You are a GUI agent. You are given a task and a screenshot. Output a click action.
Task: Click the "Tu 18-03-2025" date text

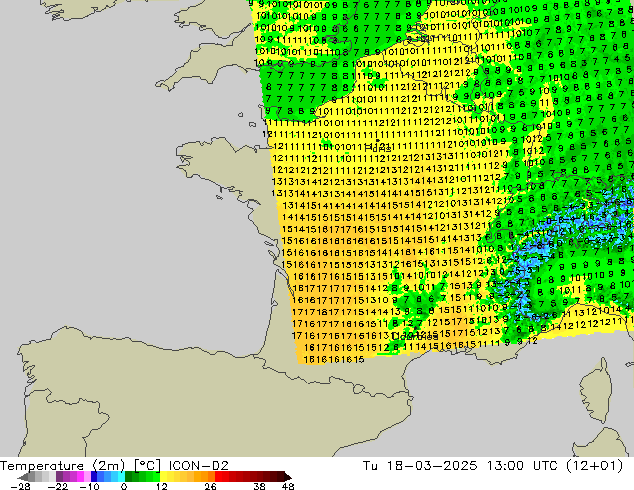tap(420, 466)
